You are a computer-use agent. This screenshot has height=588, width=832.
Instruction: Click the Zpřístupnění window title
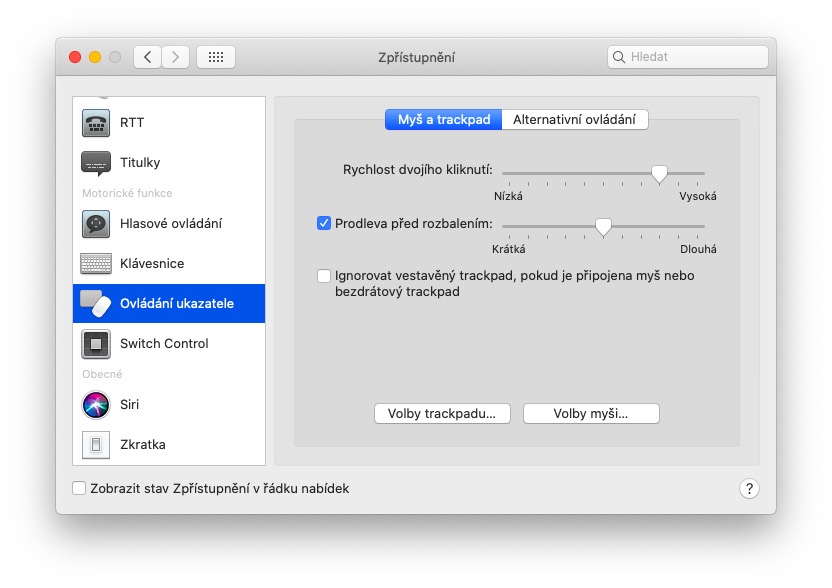click(x=417, y=57)
